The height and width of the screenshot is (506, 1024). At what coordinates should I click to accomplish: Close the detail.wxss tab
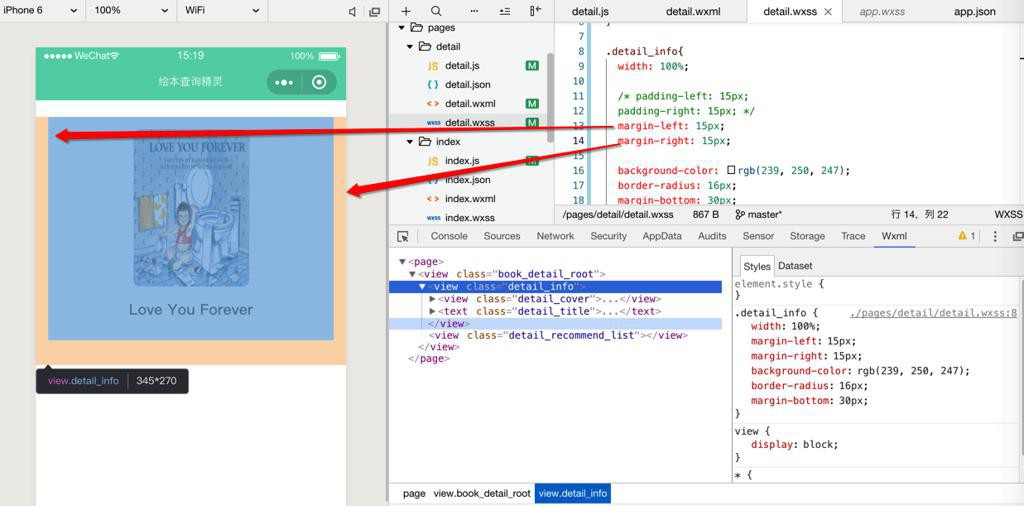828,12
